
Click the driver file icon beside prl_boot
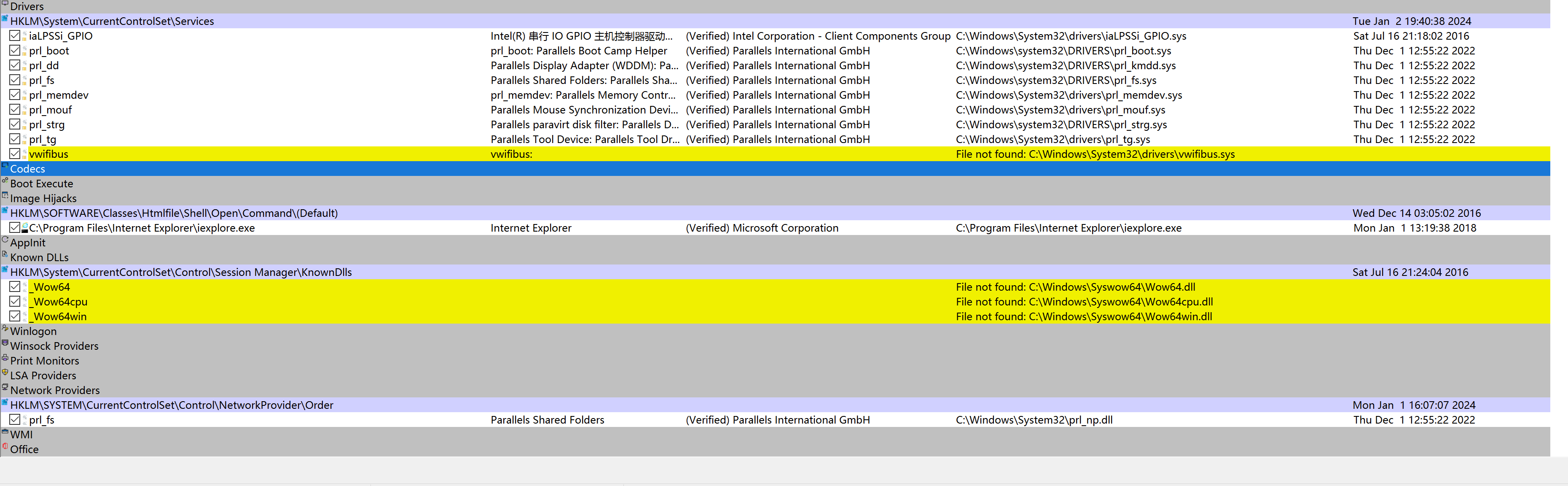point(25,51)
